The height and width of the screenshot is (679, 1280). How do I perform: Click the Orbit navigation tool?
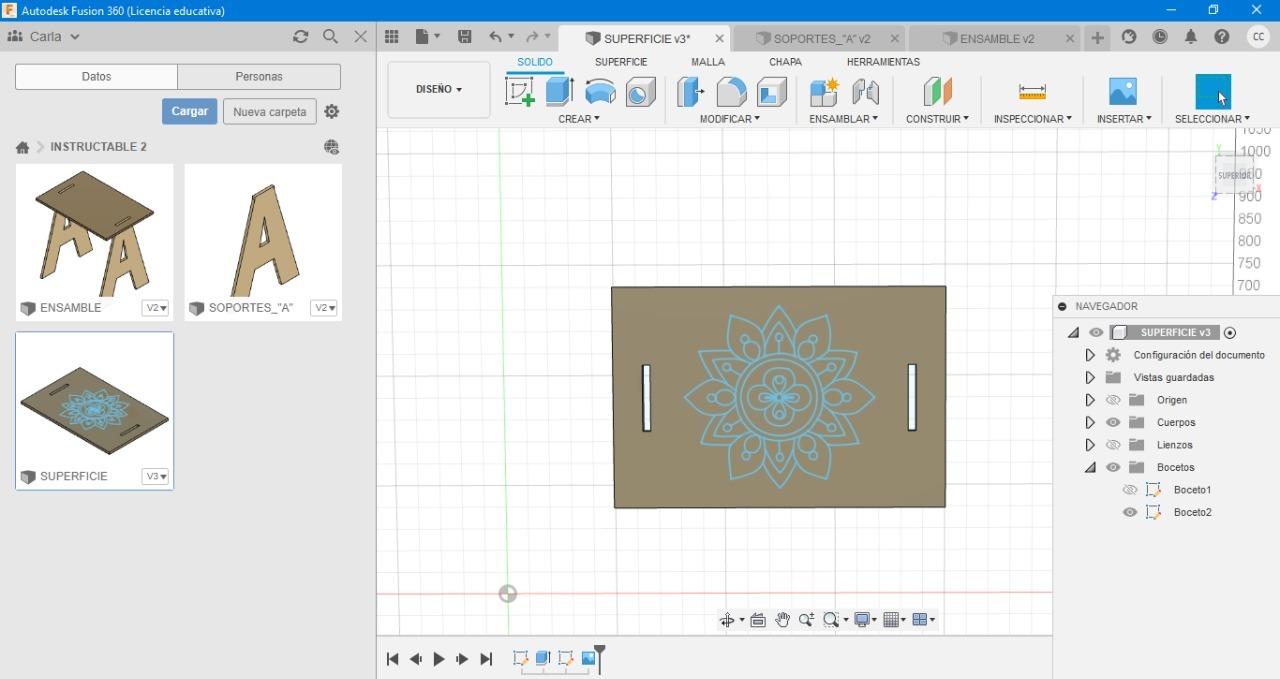pos(727,620)
